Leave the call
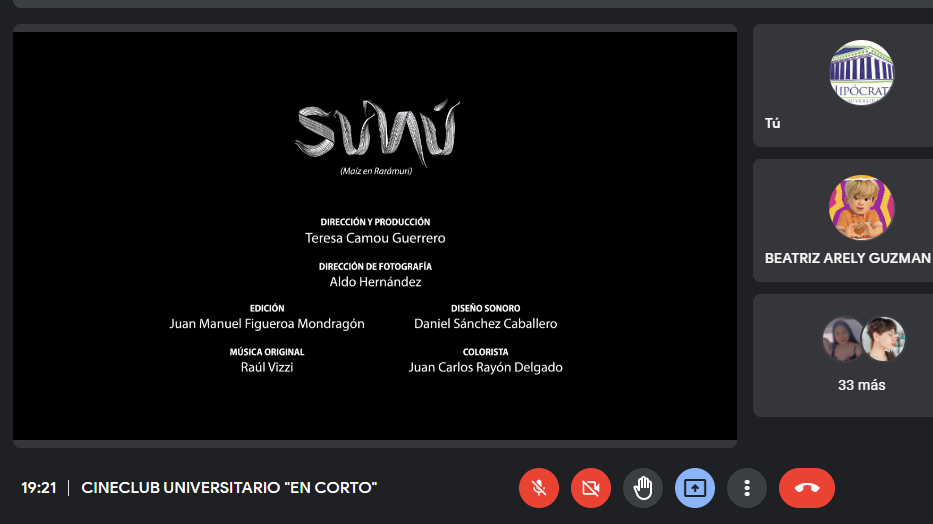Image resolution: width=933 pixels, height=524 pixels. click(x=807, y=488)
